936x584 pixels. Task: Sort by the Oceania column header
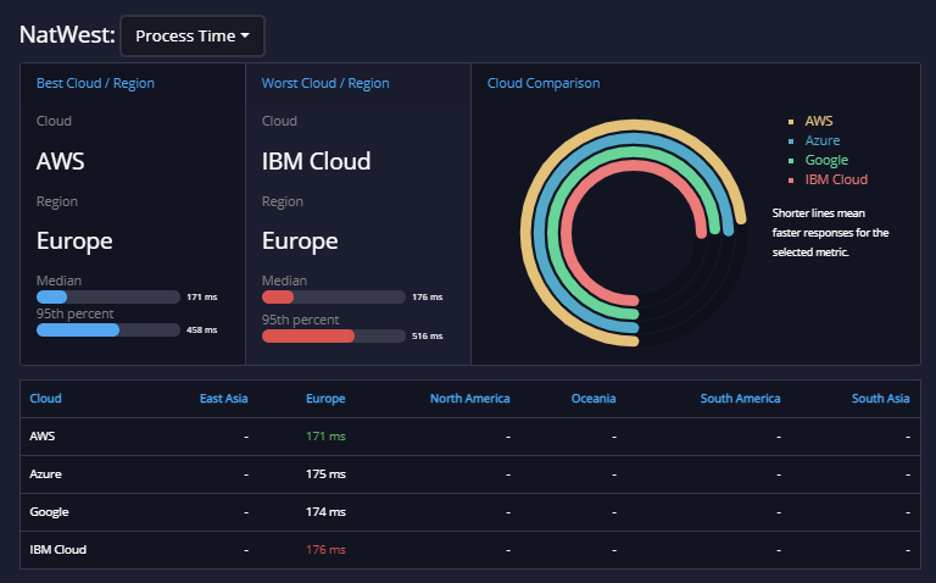pos(593,398)
